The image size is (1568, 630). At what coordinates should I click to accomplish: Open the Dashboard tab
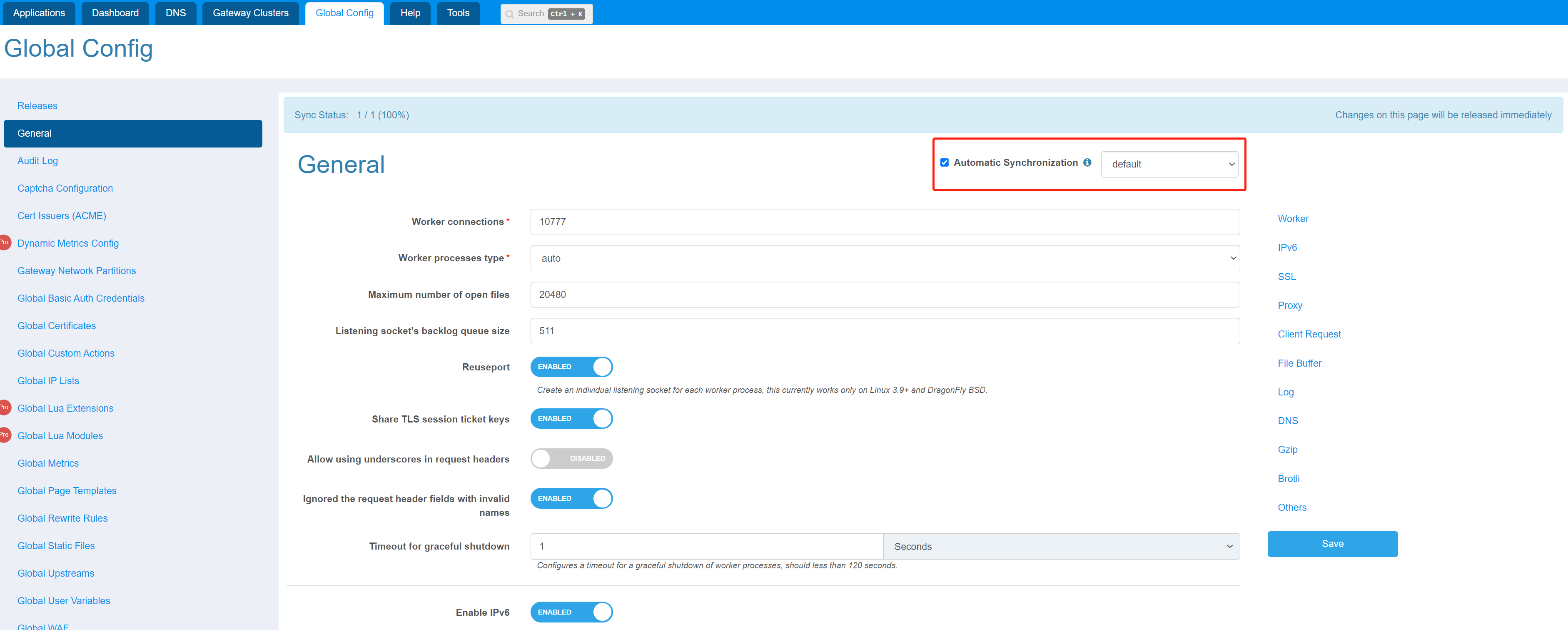[115, 13]
